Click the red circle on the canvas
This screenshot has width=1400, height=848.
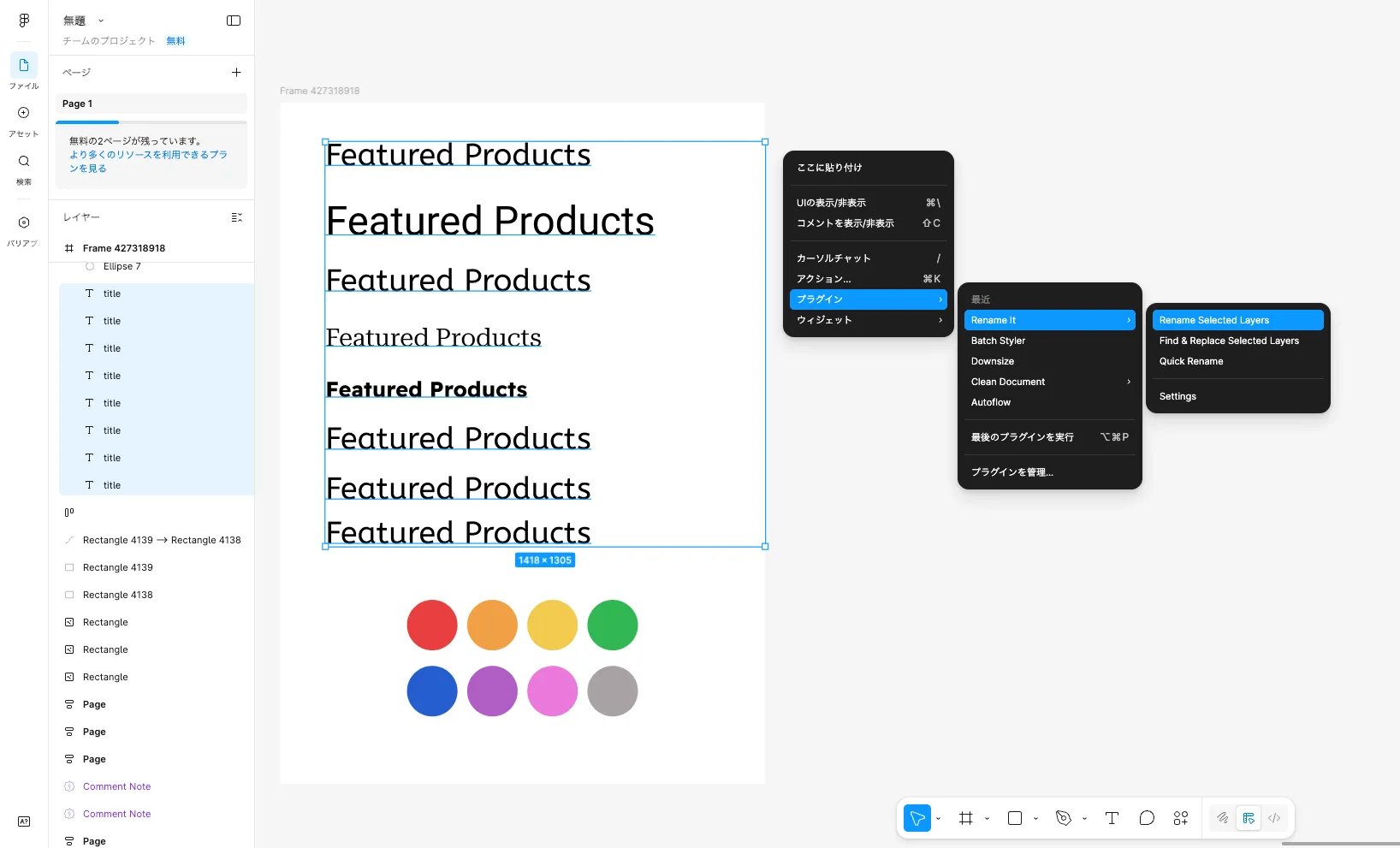[x=432, y=625]
